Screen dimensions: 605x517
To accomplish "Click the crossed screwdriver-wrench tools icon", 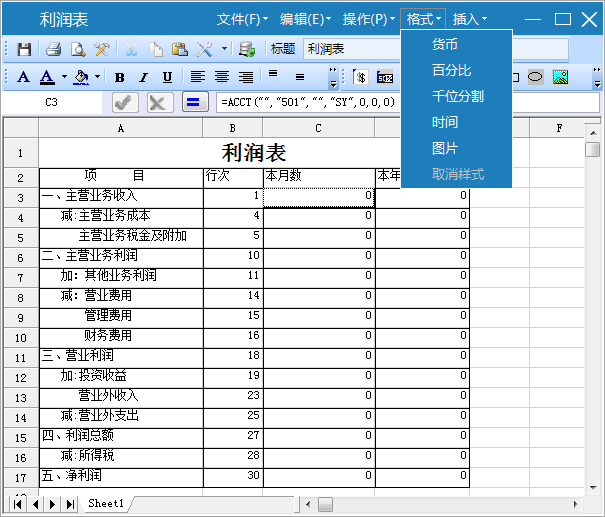I will pyautogui.click(x=204, y=49).
